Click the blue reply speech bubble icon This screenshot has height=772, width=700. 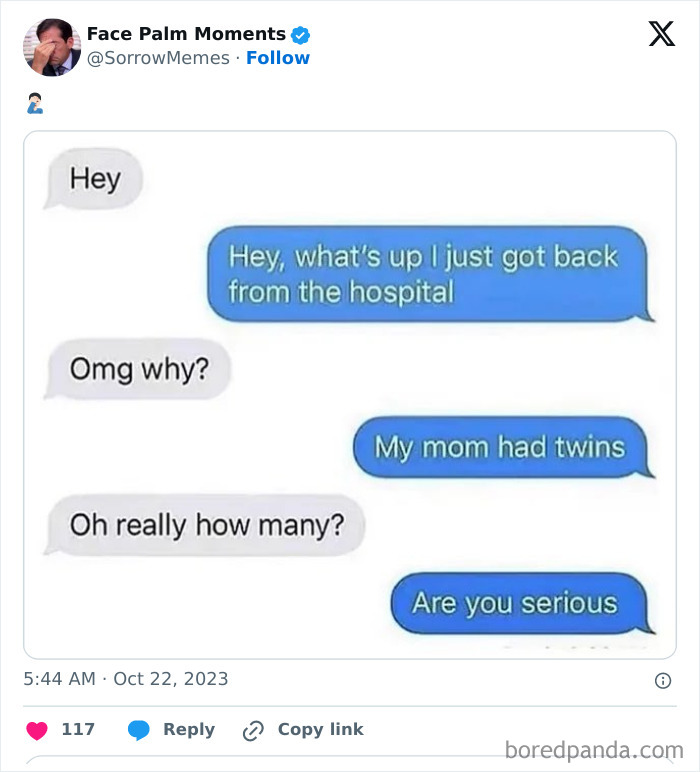tap(139, 730)
